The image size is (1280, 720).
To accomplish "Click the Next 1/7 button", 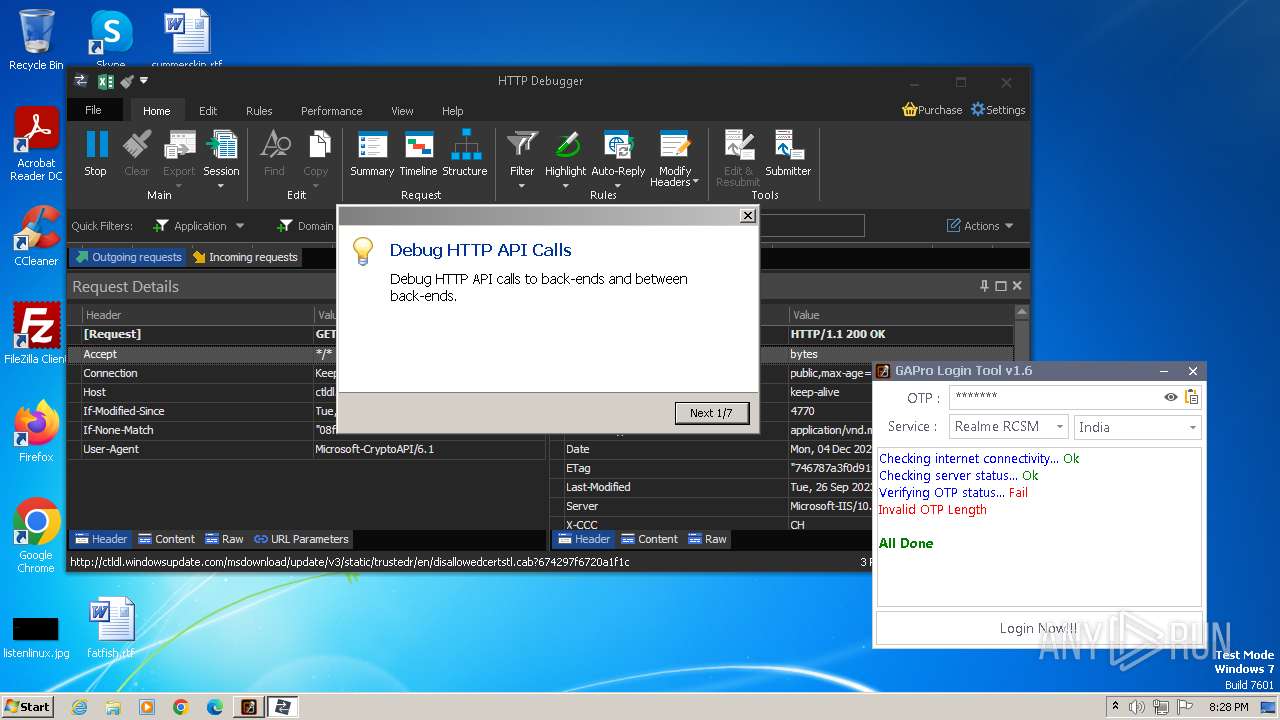I will 711,413.
